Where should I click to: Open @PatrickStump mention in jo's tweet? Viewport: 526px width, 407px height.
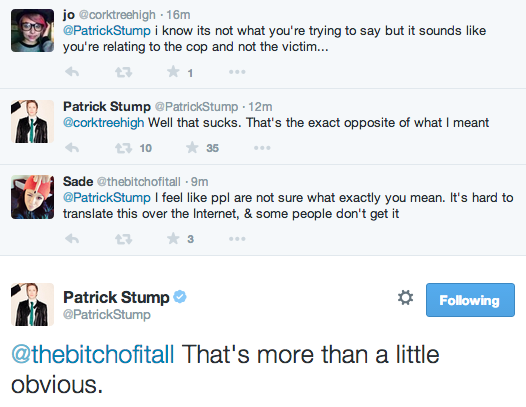coord(107,31)
